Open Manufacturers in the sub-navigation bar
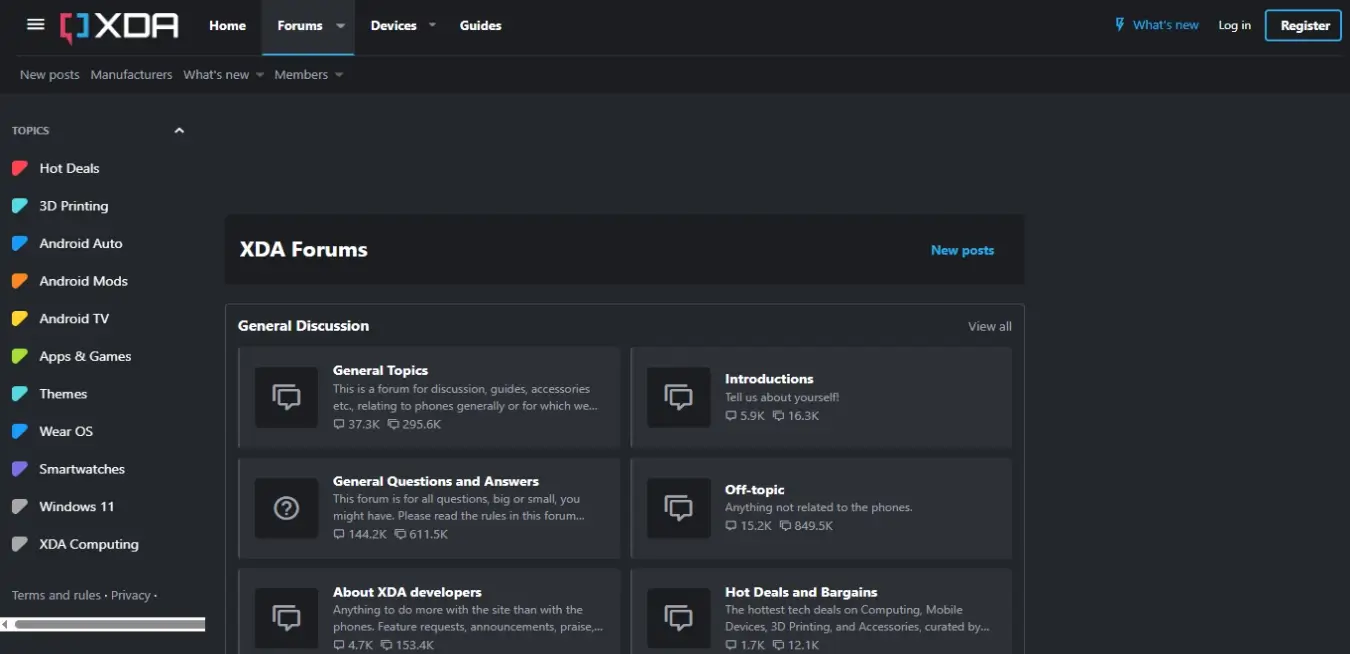The height and width of the screenshot is (654, 1350). (x=131, y=75)
